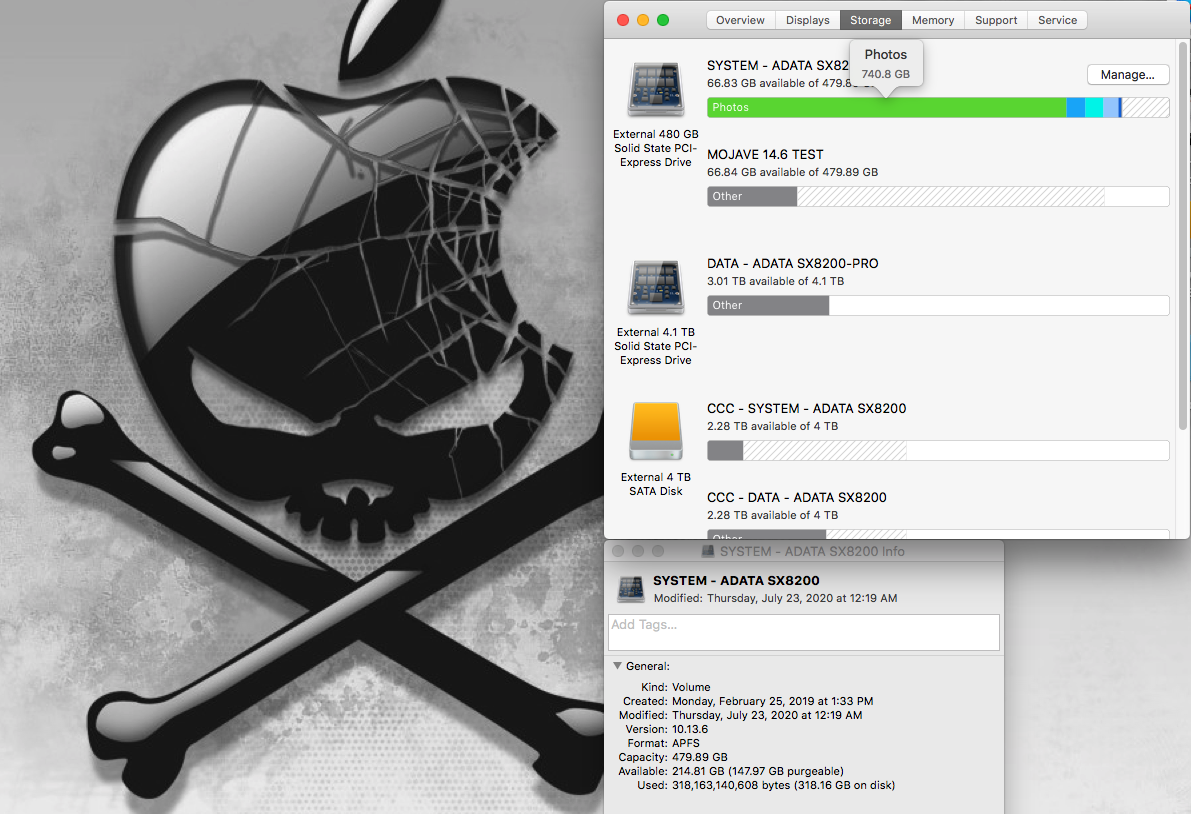Click the blue segment in SYSTEM storage bar
1191x814 pixels.
[x=1076, y=107]
